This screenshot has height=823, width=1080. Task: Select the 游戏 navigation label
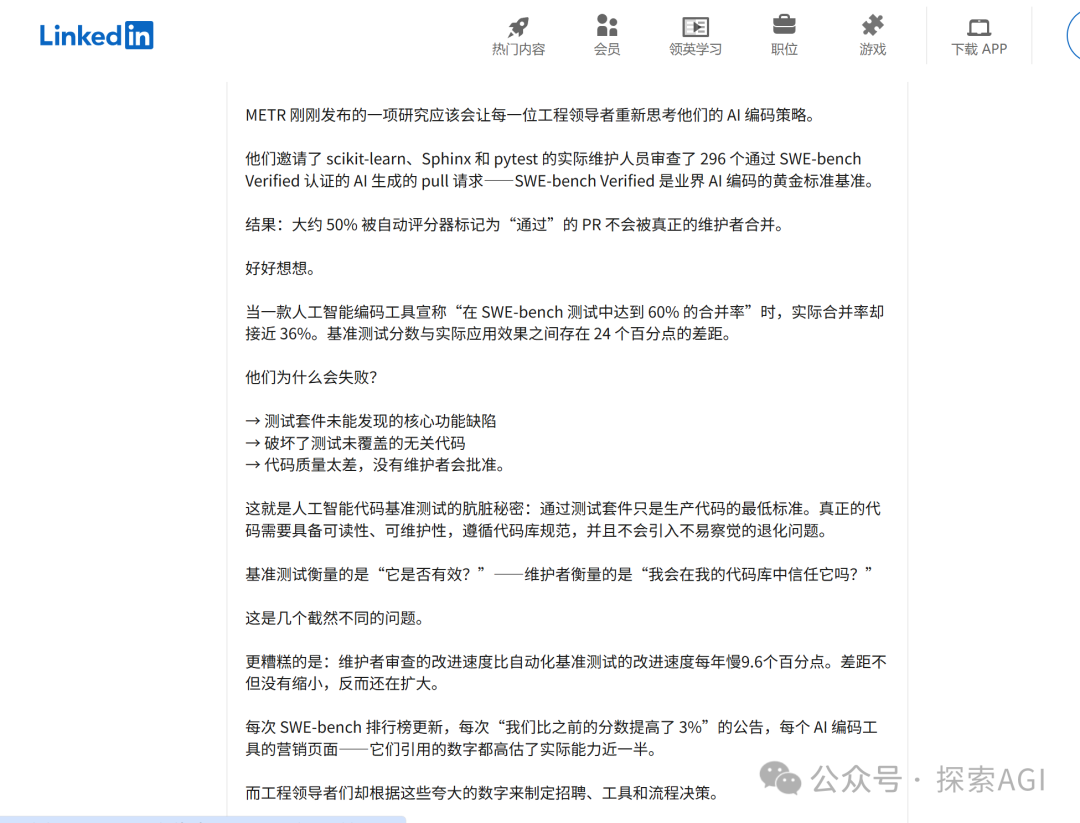[872, 49]
